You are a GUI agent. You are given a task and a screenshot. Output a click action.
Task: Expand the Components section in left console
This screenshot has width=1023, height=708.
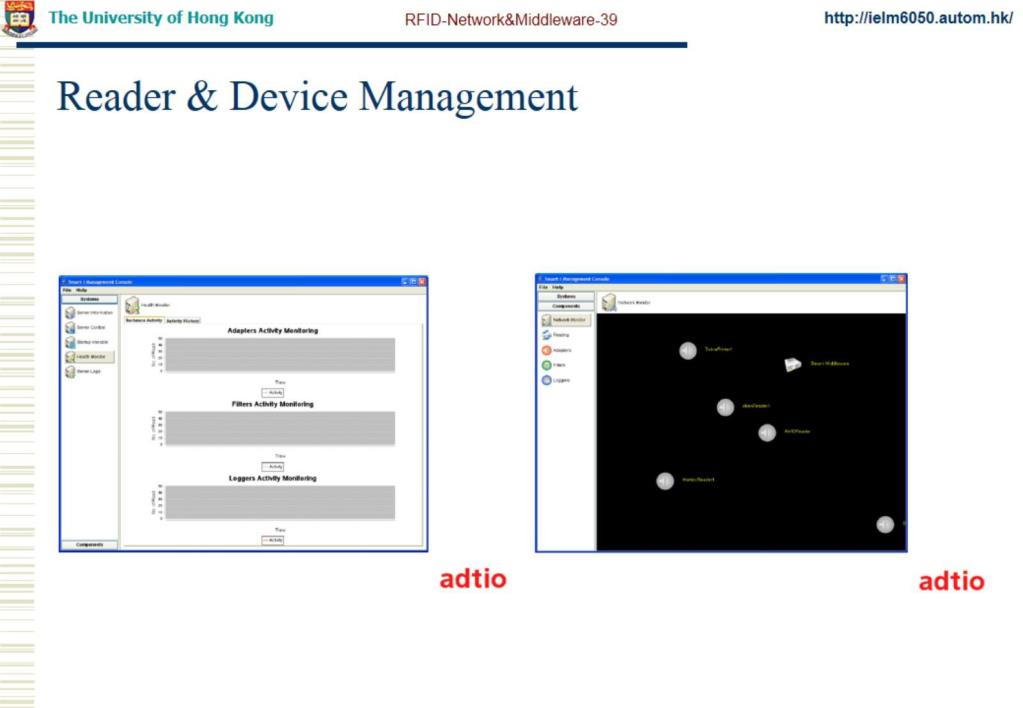coord(89,545)
